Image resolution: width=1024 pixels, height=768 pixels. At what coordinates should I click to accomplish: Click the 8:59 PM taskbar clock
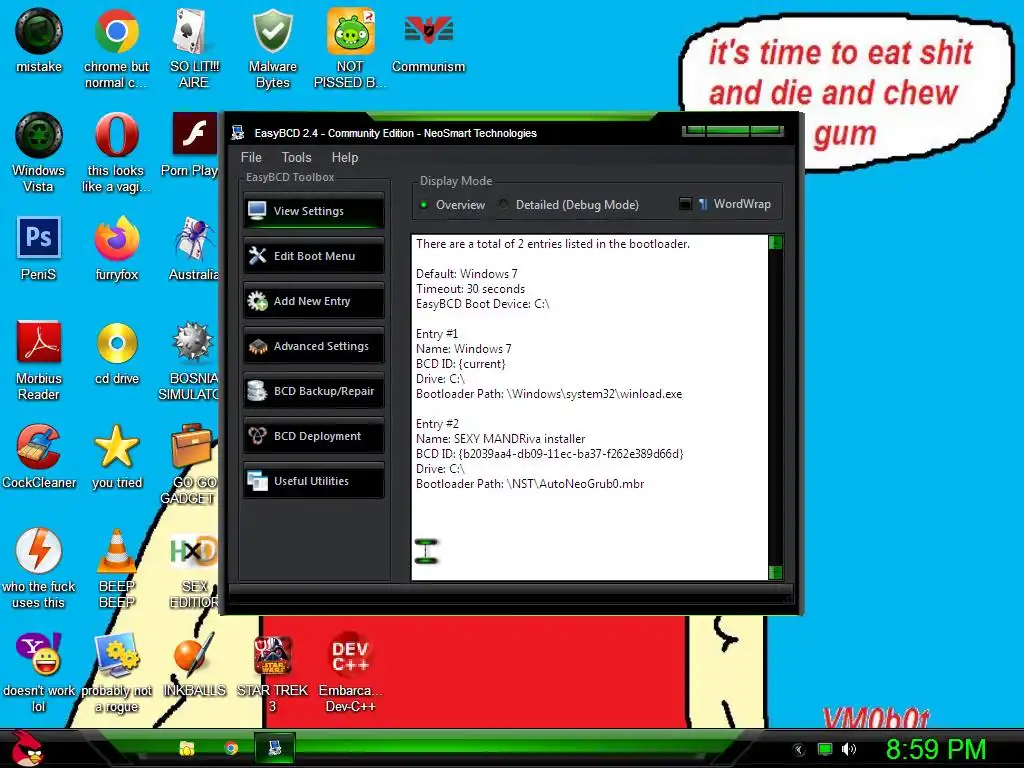coord(936,749)
